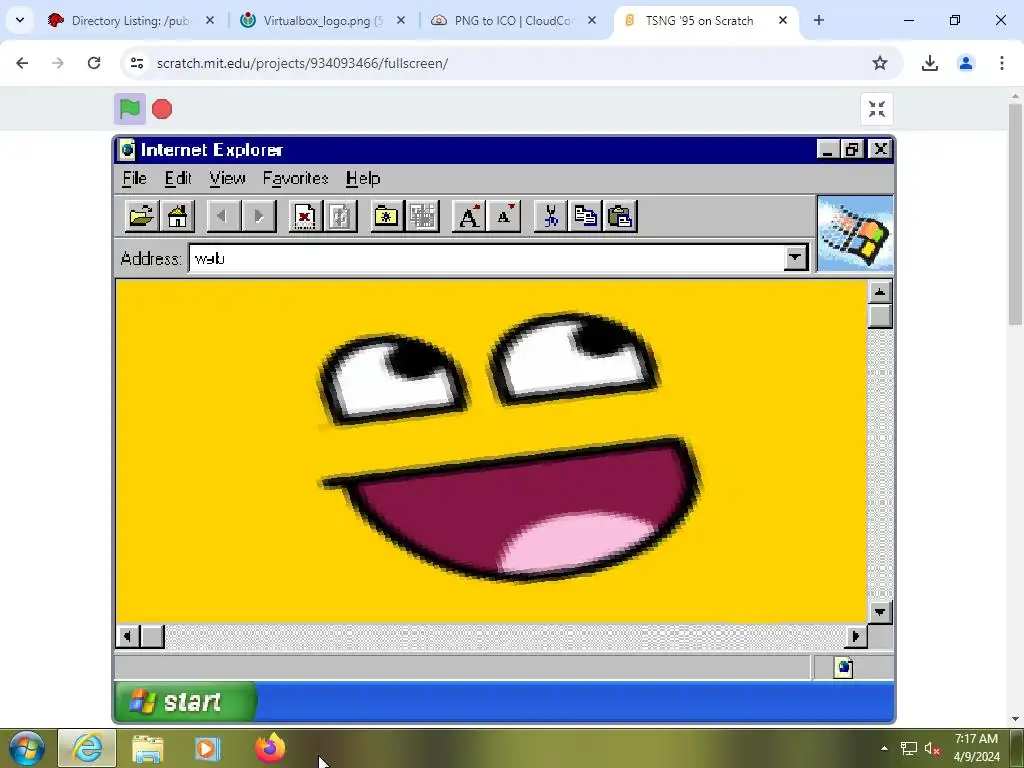Decrease font size with small A icon
The image size is (1024, 768).
pyautogui.click(x=504, y=216)
